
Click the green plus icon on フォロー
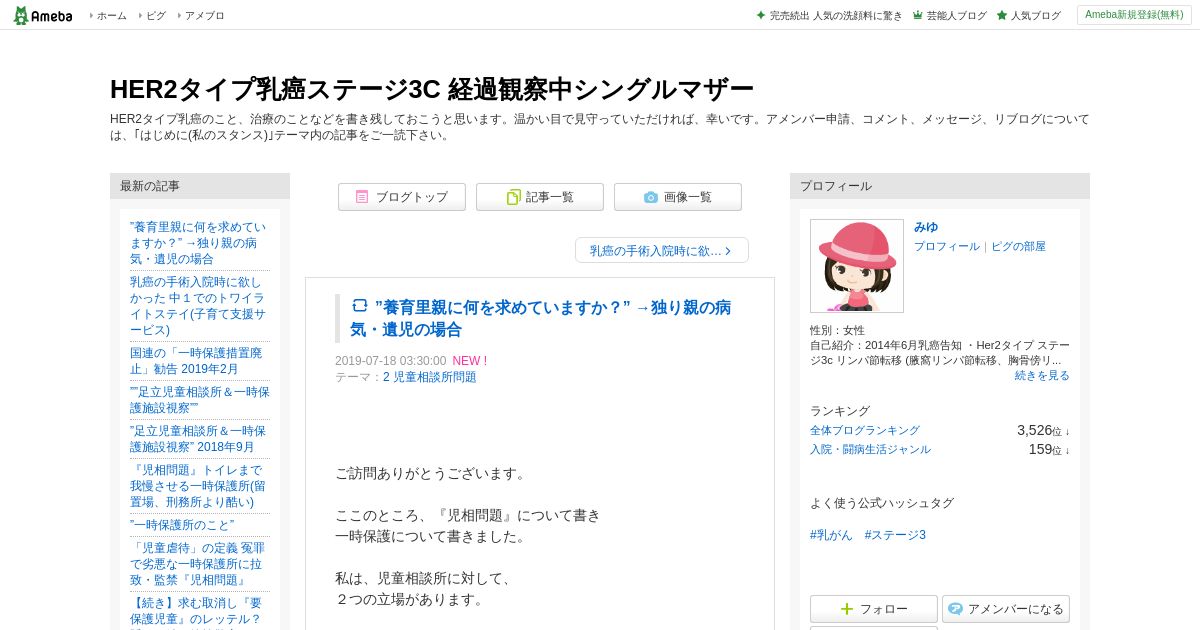(x=847, y=609)
